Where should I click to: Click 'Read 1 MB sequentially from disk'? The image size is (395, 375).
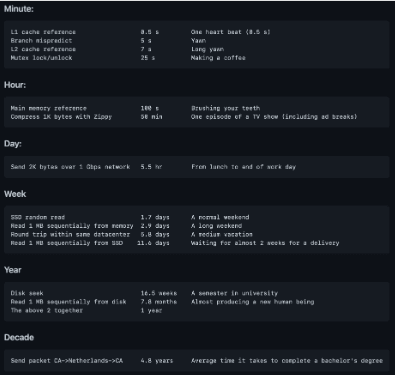click(68, 302)
